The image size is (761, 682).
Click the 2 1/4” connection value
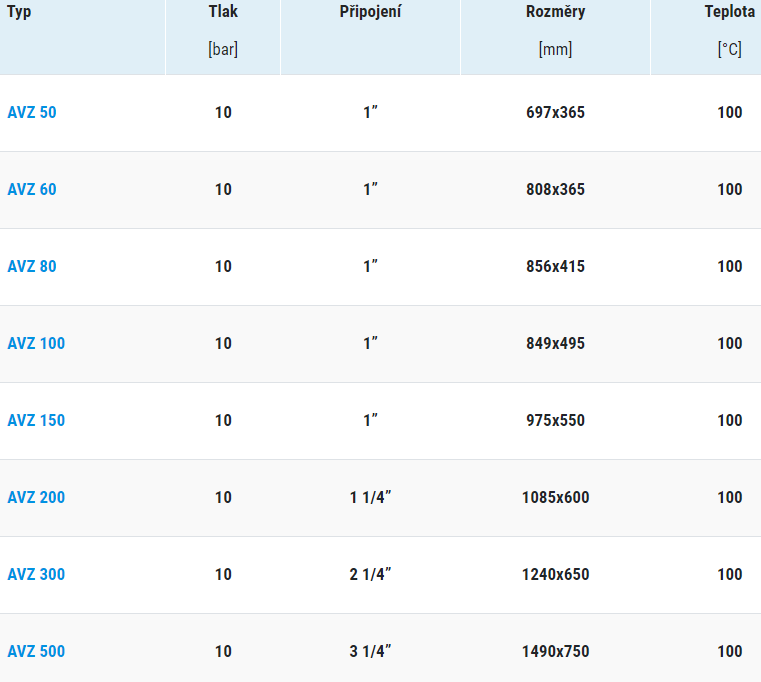[x=370, y=575]
